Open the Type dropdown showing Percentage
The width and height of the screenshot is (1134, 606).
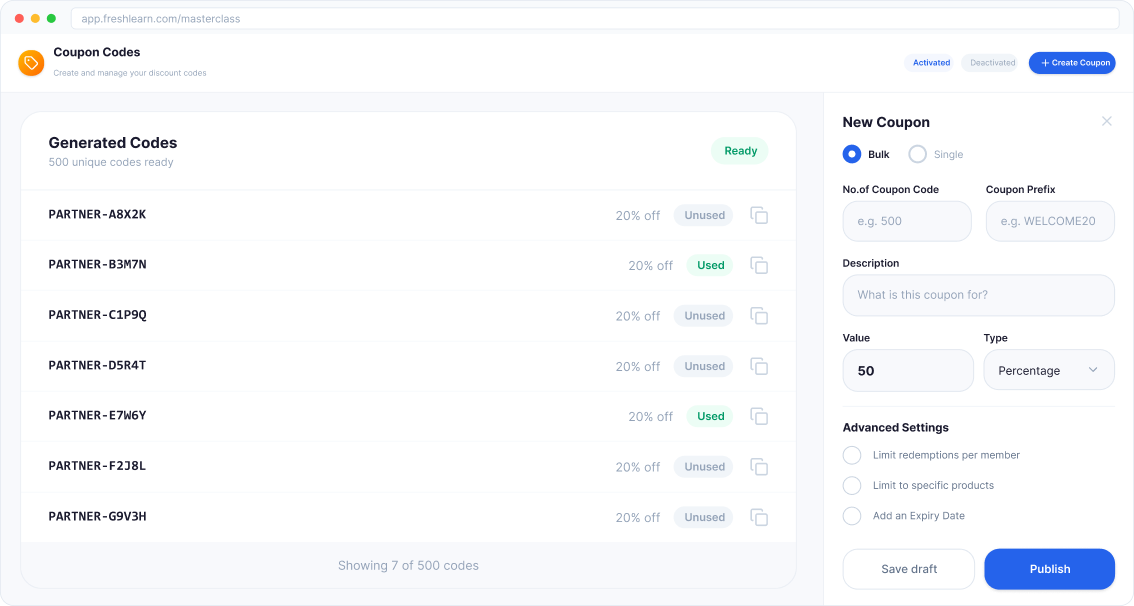1049,369
